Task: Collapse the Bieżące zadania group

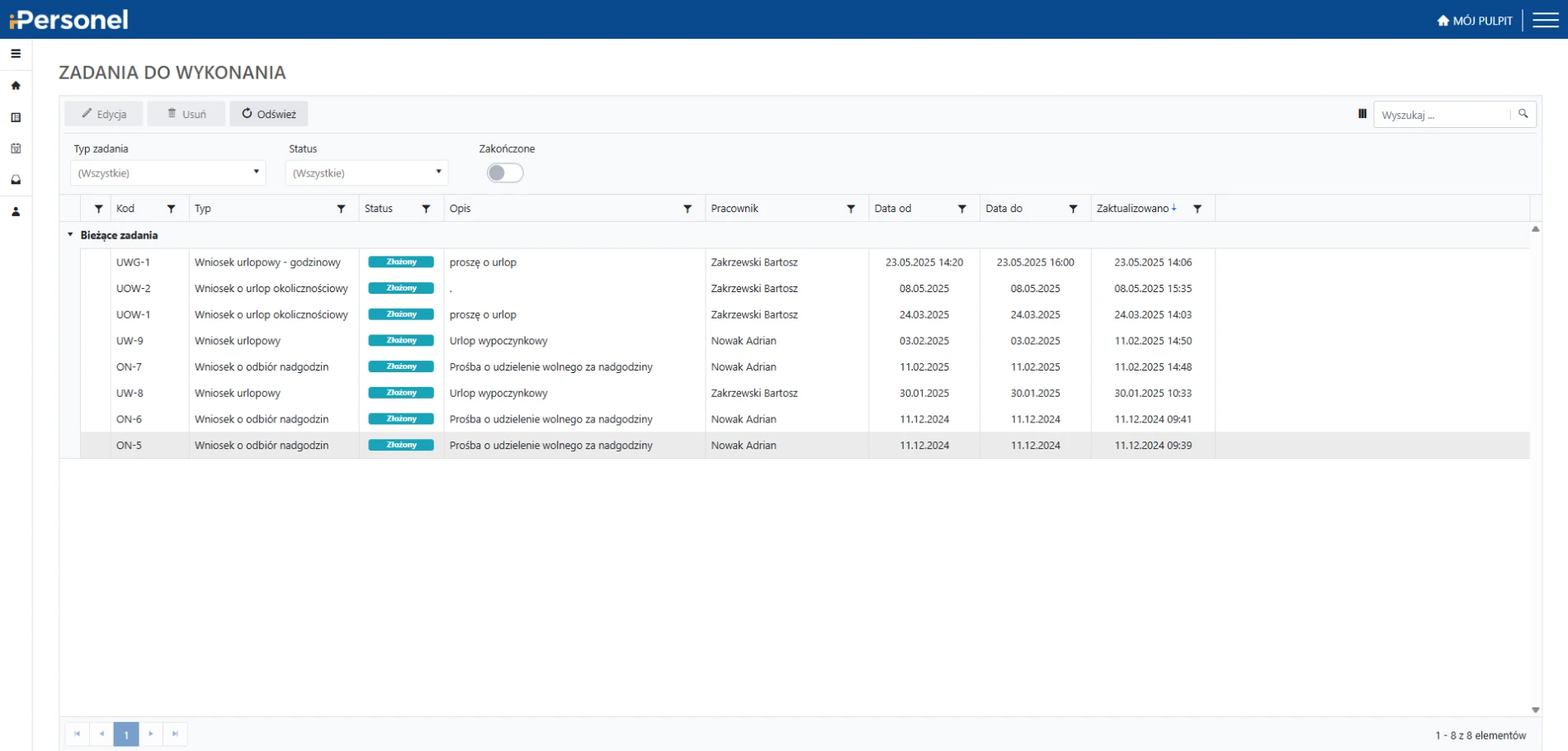Action: point(70,235)
